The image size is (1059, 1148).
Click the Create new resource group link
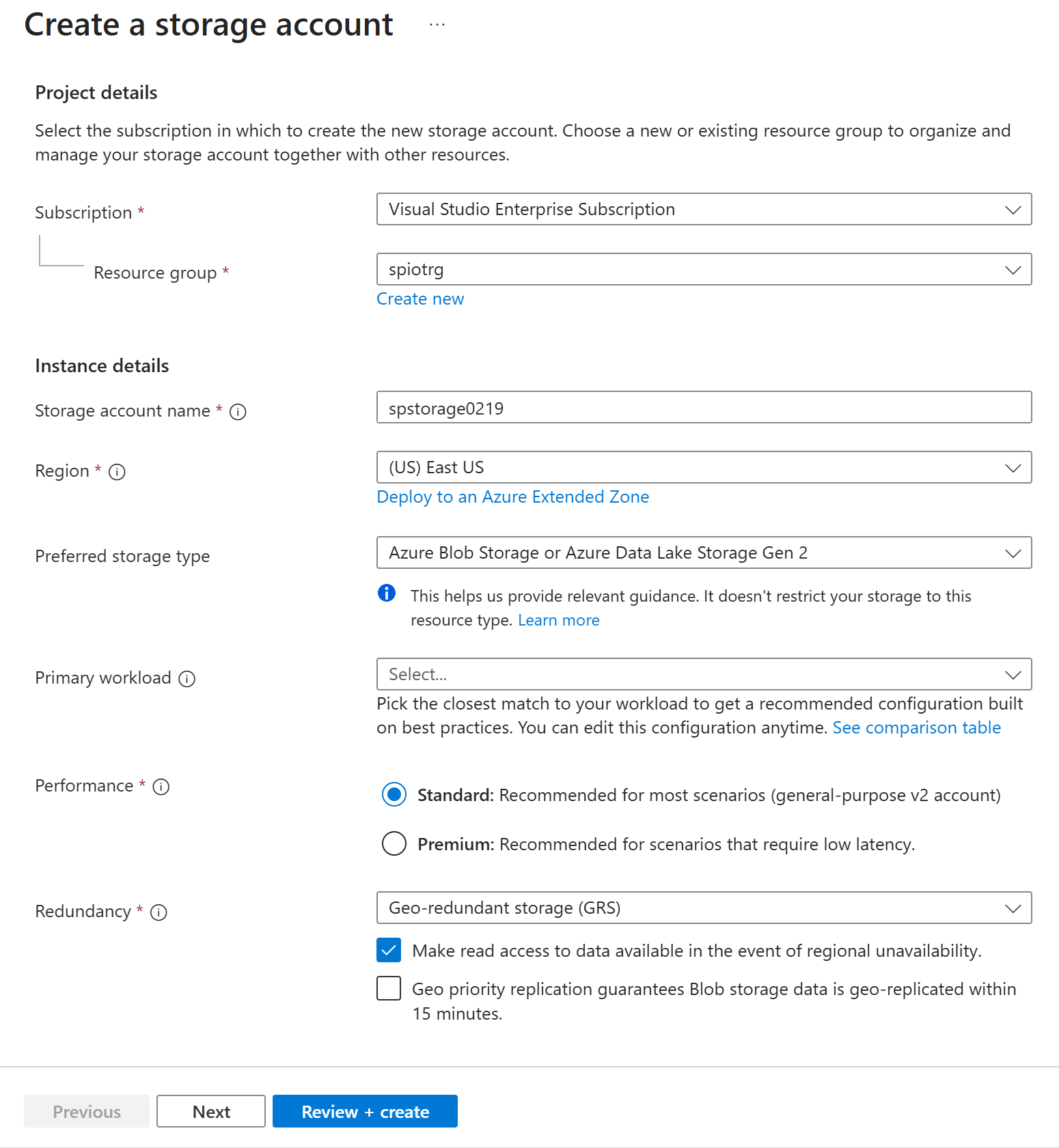[420, 298]
